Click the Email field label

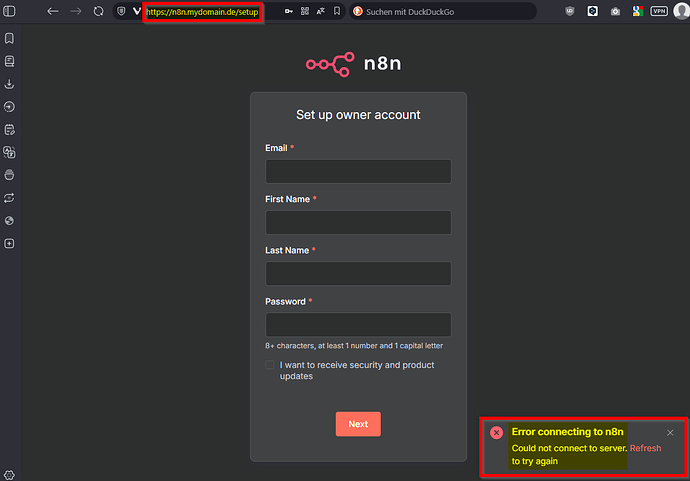[x=276, y=148]
